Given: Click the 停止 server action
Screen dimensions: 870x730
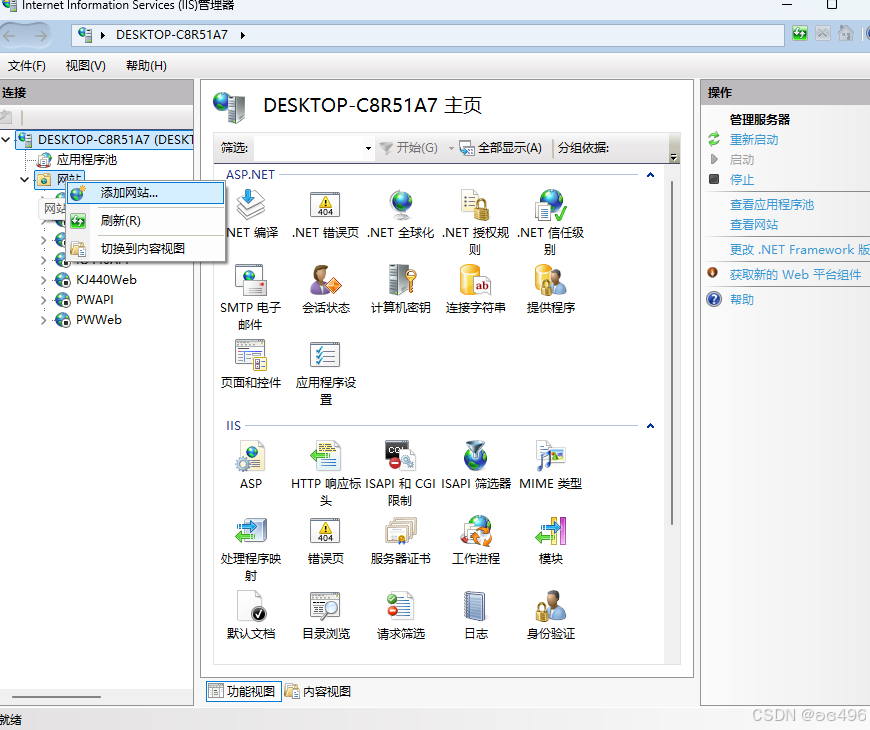Looking at the screenshot, I should tap(742, 180).
